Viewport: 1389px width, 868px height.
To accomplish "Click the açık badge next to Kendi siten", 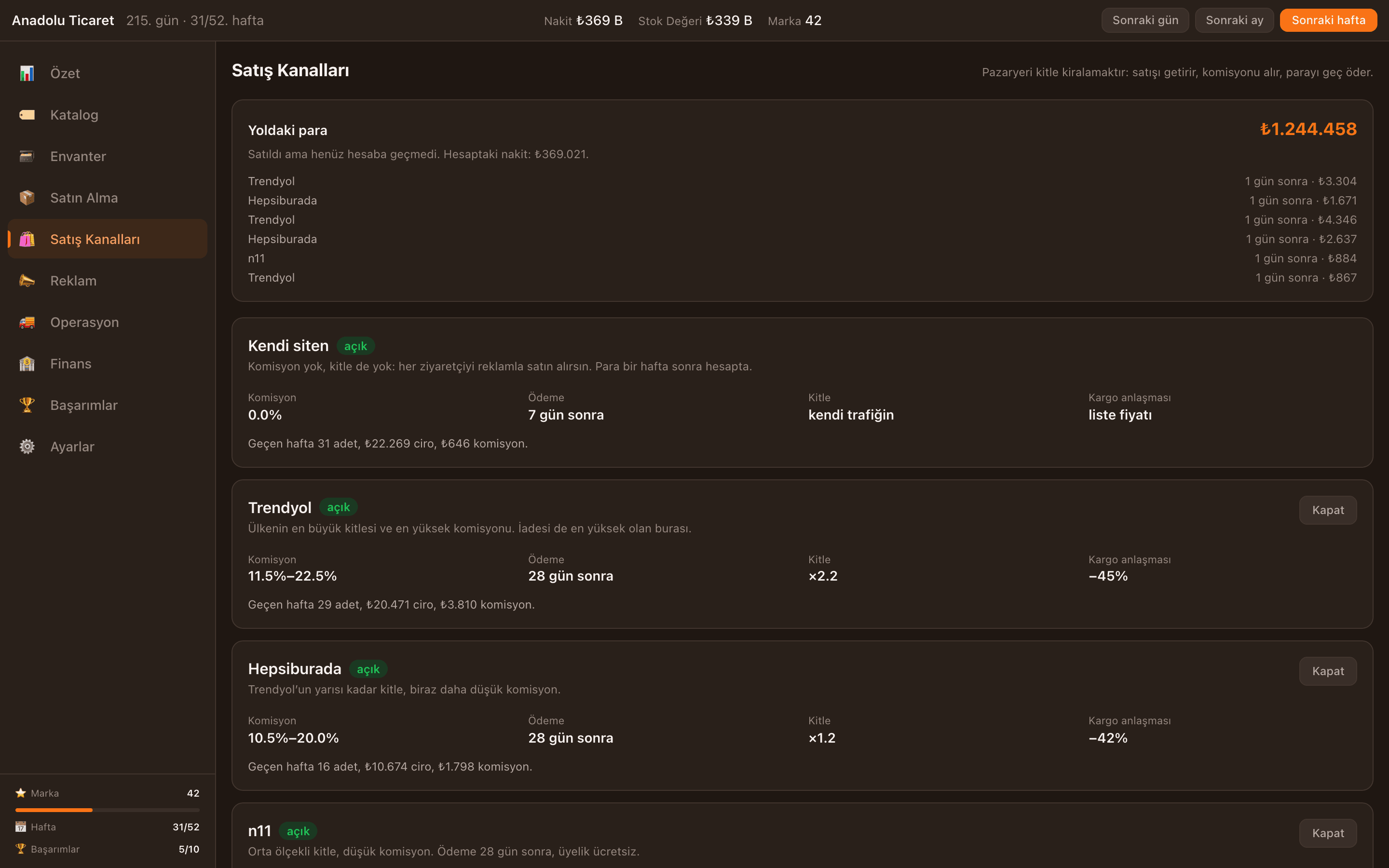I will [x=355, y=346].
